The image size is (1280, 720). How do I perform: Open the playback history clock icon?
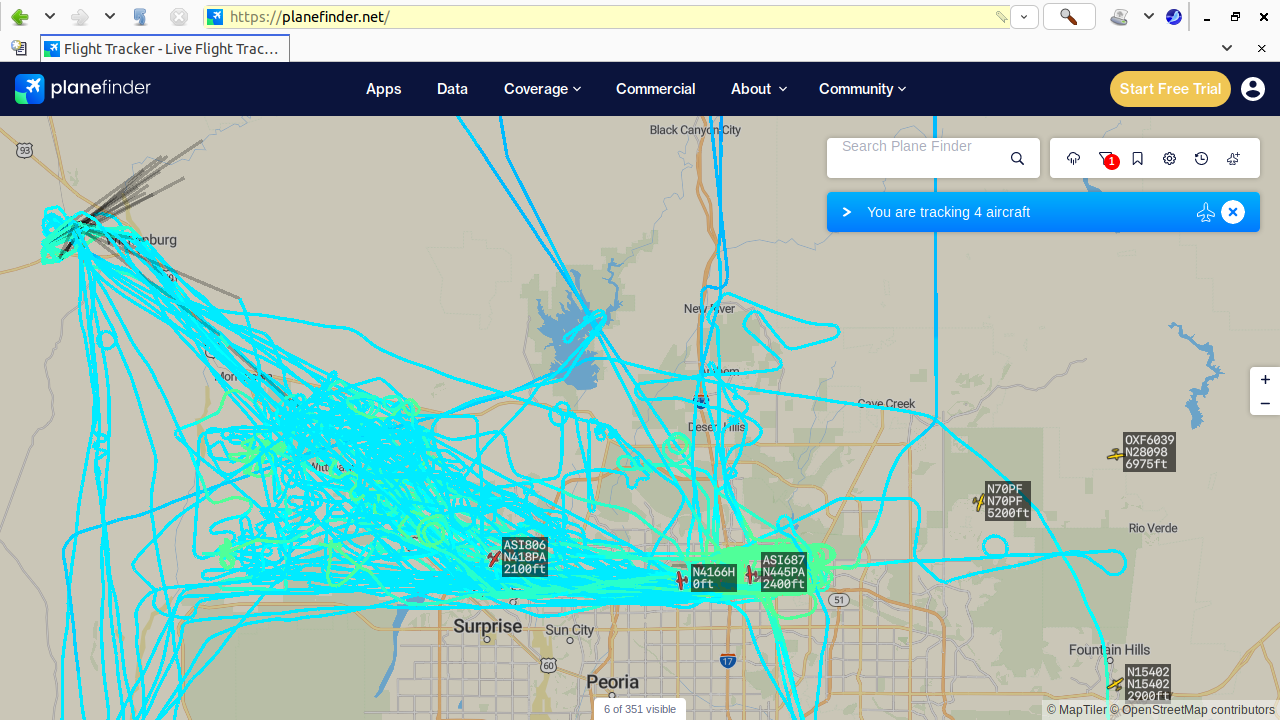1202,159
